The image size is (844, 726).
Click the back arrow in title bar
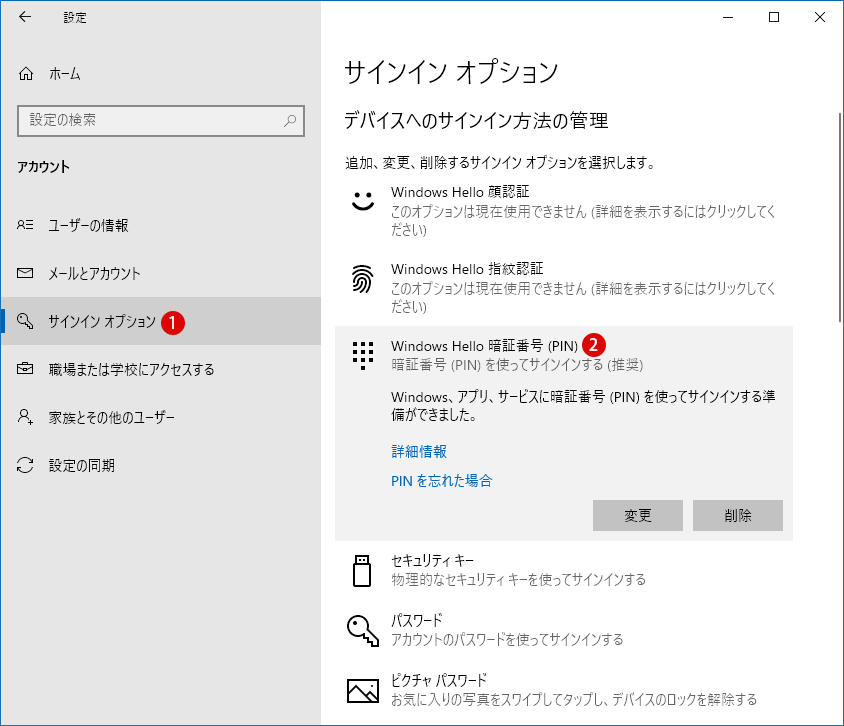coord(25,17)
